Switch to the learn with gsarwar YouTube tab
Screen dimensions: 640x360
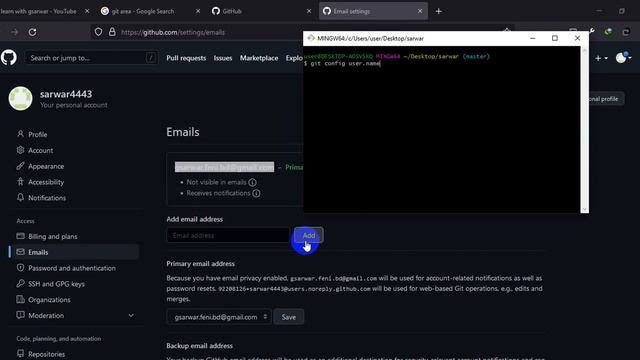(44, 11)
